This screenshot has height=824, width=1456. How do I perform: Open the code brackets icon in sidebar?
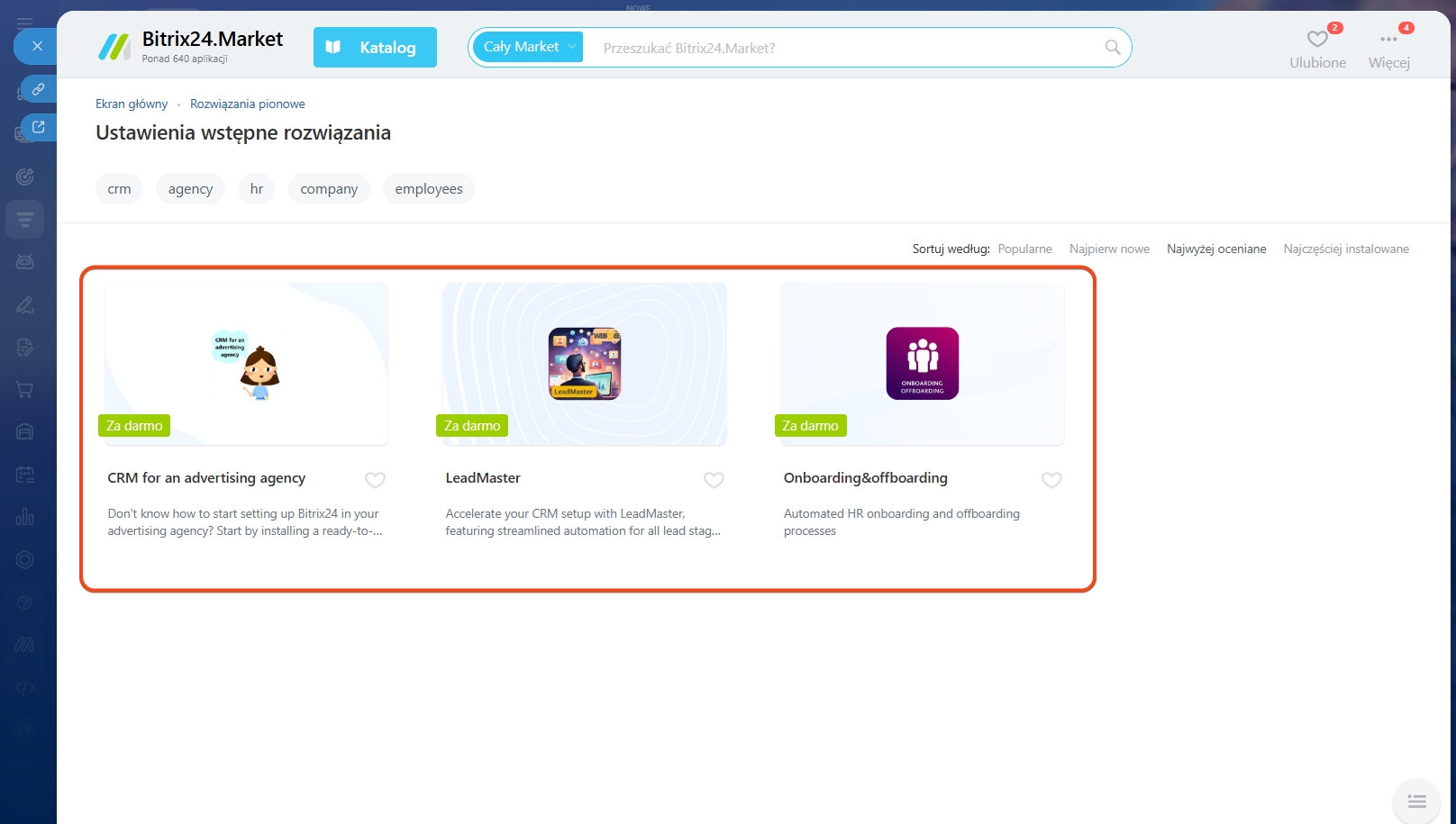pos(25,687)
